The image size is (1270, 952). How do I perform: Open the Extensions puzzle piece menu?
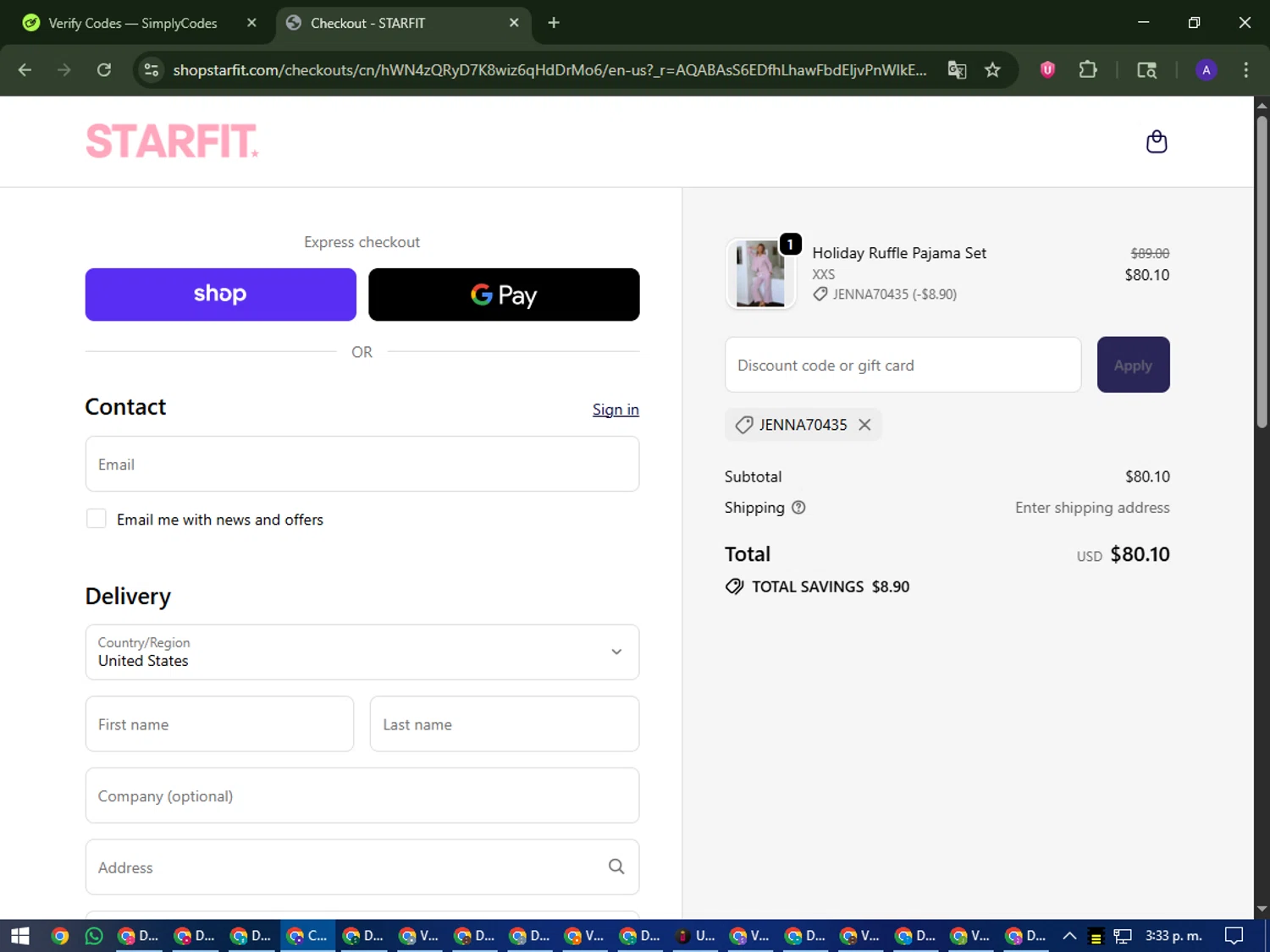[x=1088, y=70]
